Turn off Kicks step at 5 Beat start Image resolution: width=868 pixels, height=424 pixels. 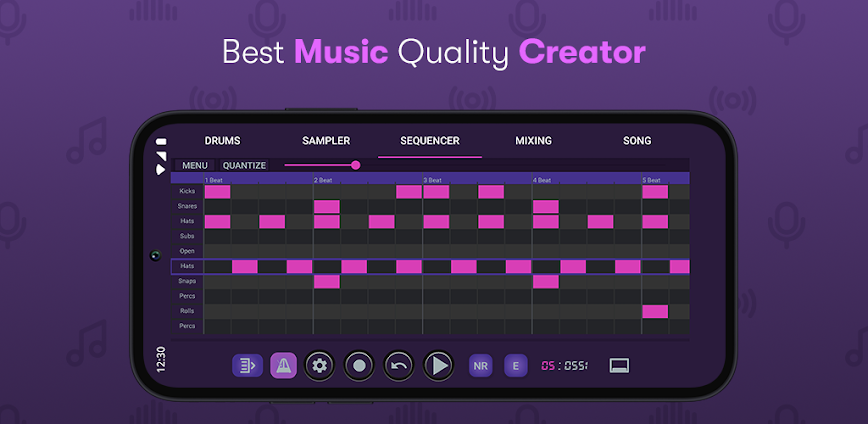pyautogui.click(x=655, y=192)
